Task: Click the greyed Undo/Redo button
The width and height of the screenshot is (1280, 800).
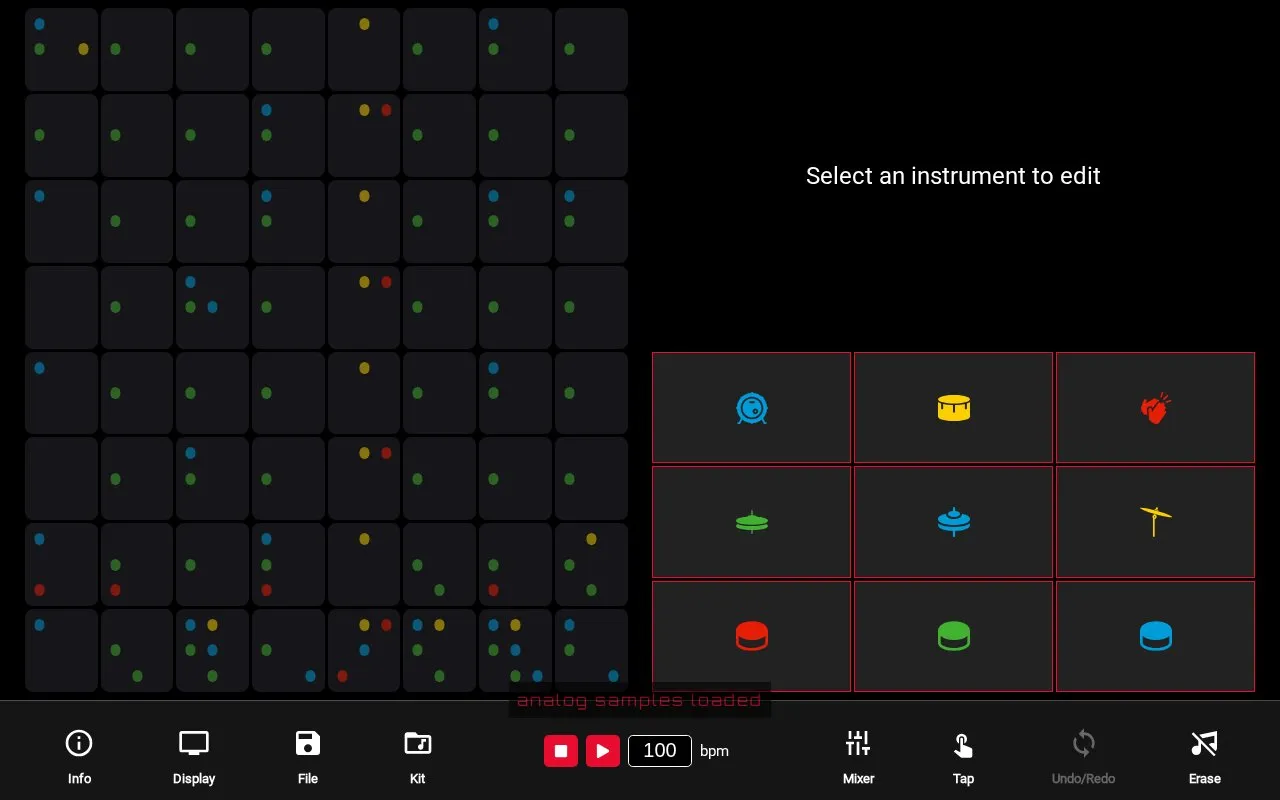Action: (1083, 756)
